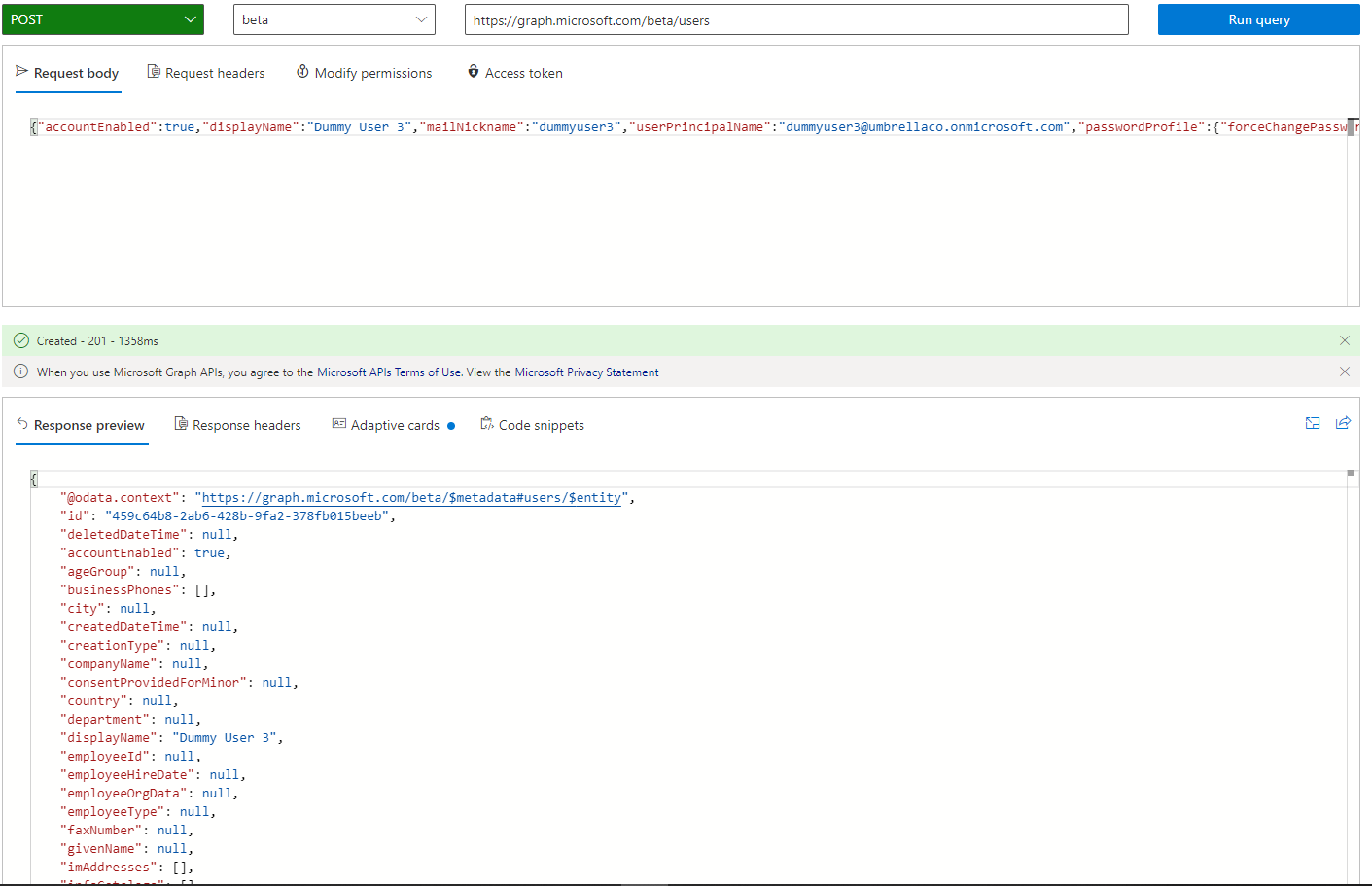Click the Request headers document icon
The height and width of the screenshot is (886, 1372).
pos(152,71)
